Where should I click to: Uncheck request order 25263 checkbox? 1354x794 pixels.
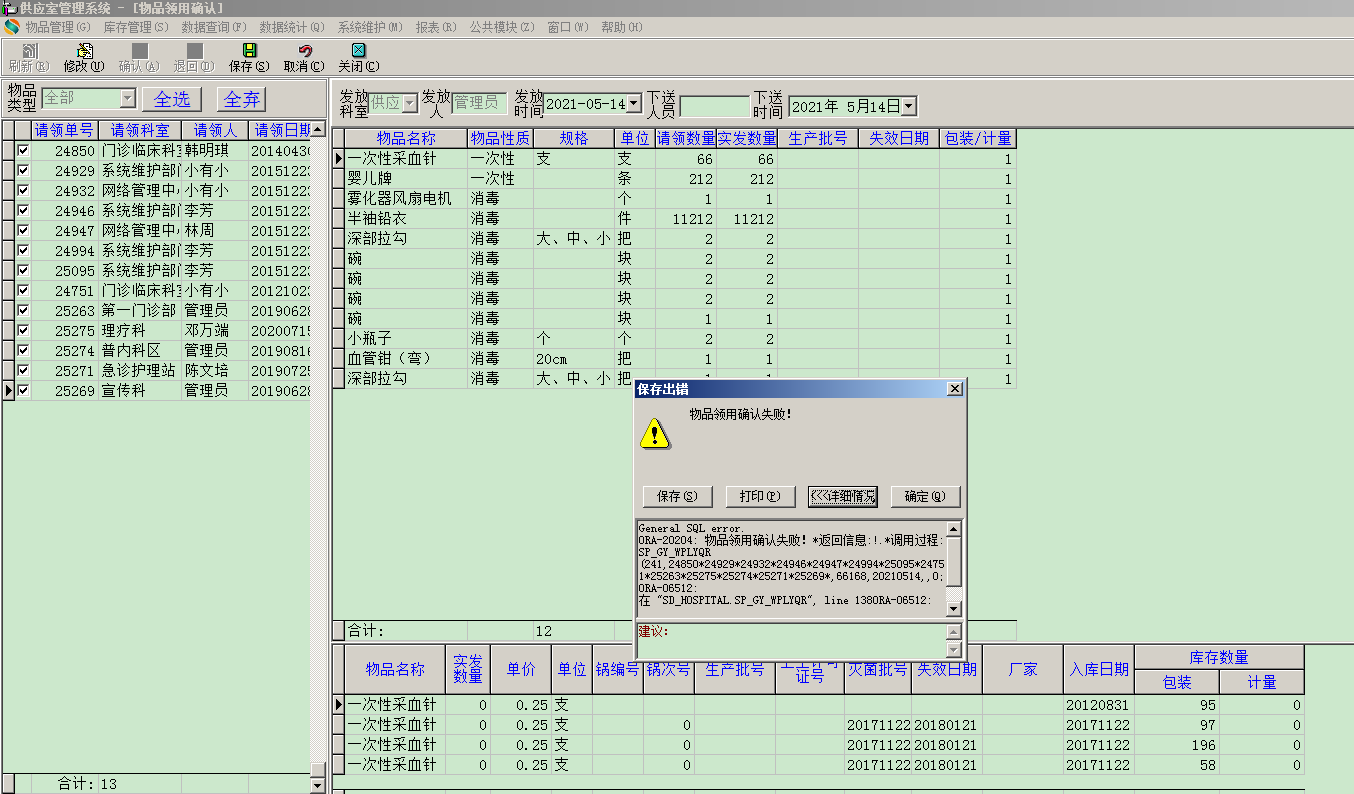[x=23, y=310]
